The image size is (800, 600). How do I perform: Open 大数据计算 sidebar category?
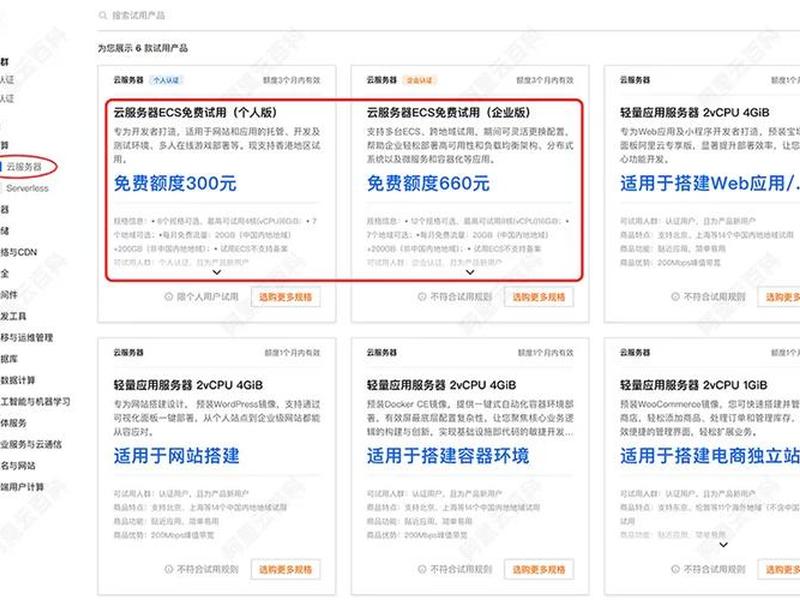(17, 380)
